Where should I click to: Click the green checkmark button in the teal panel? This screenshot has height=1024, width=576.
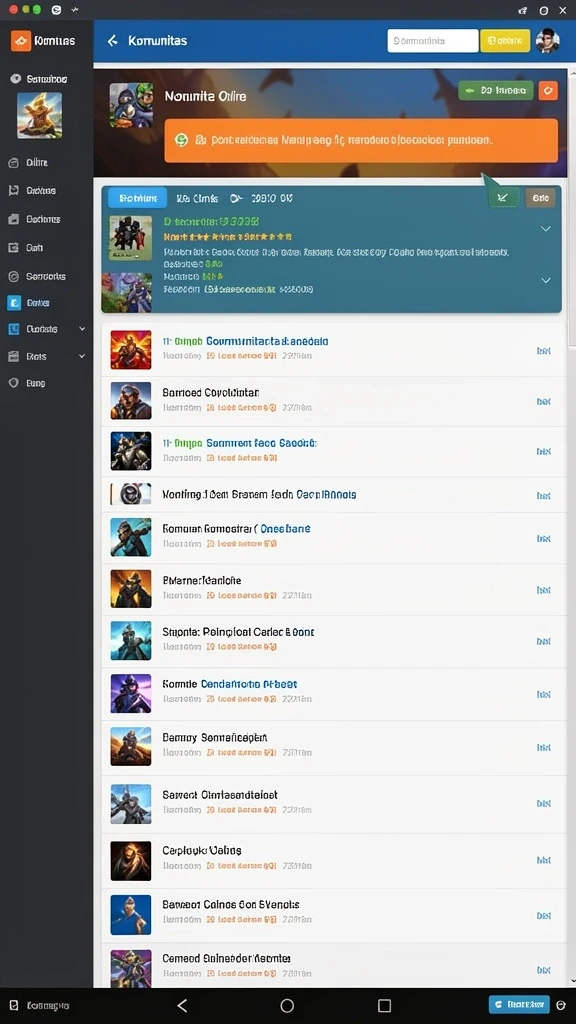coord(503,197)
